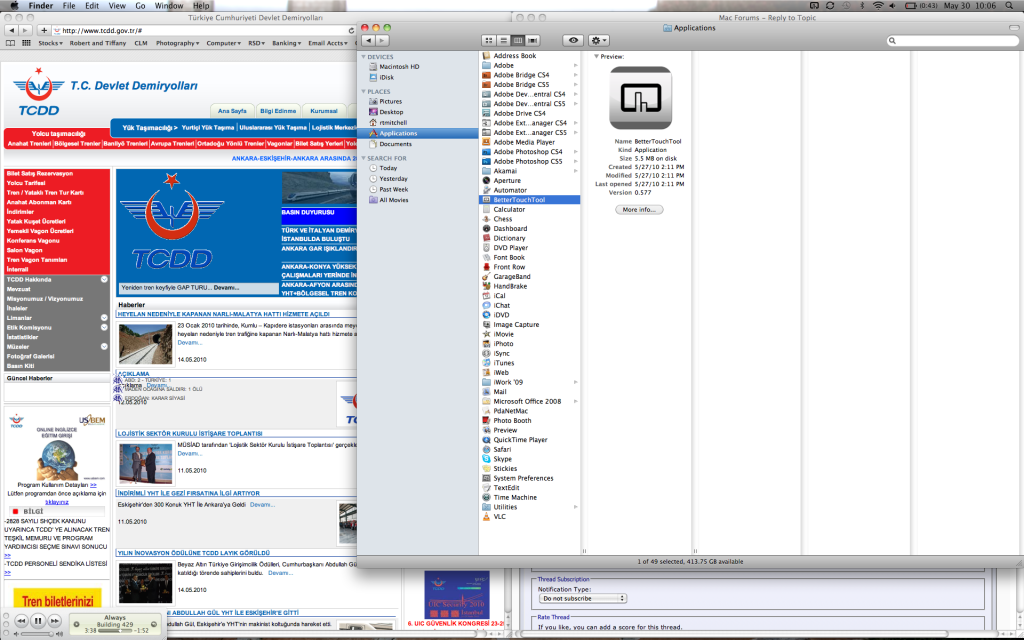Open the Finder Action gear menu
1024x640 pixels.
599,40
